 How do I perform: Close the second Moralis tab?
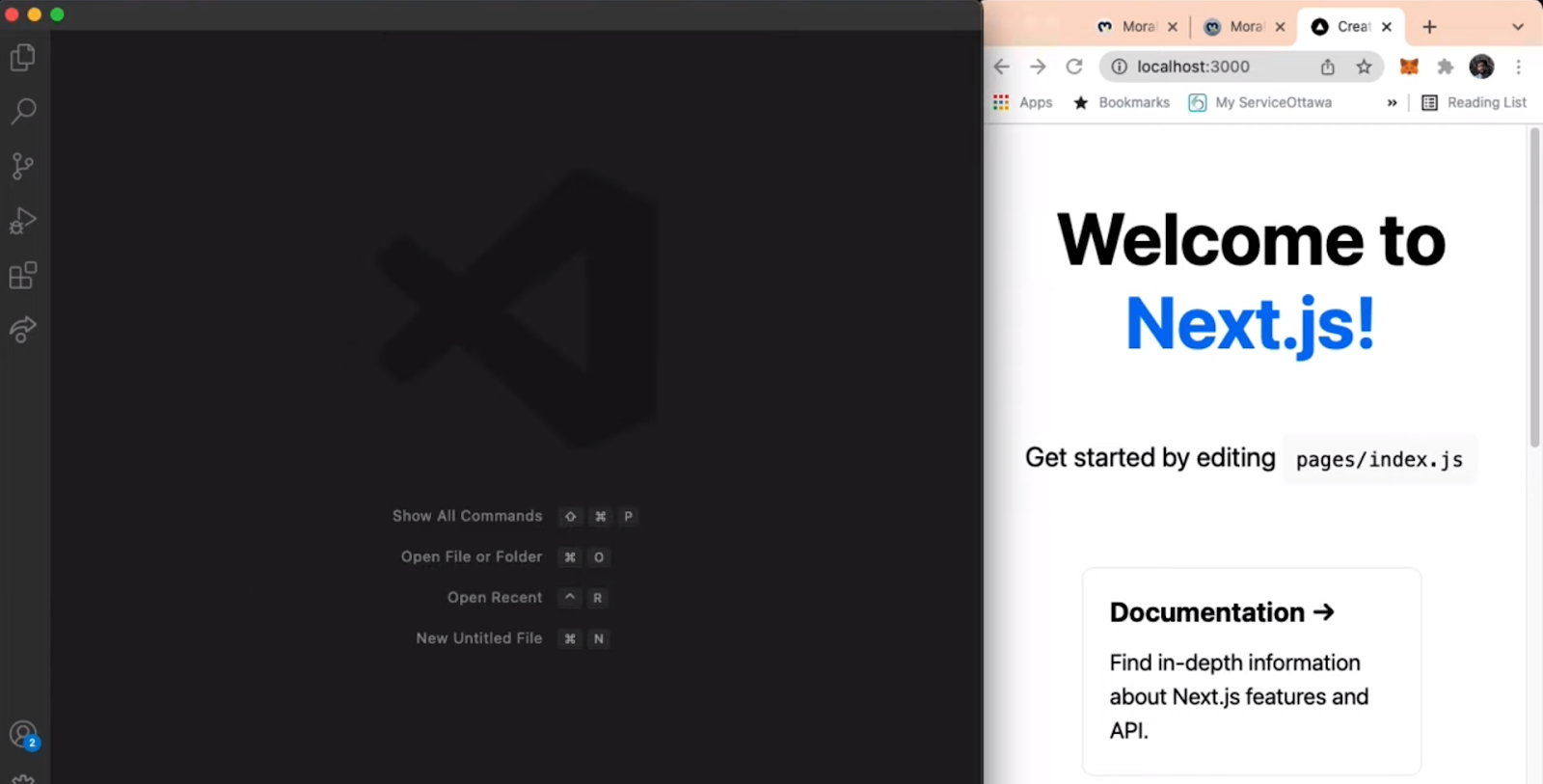click(x=1280, y=27)
